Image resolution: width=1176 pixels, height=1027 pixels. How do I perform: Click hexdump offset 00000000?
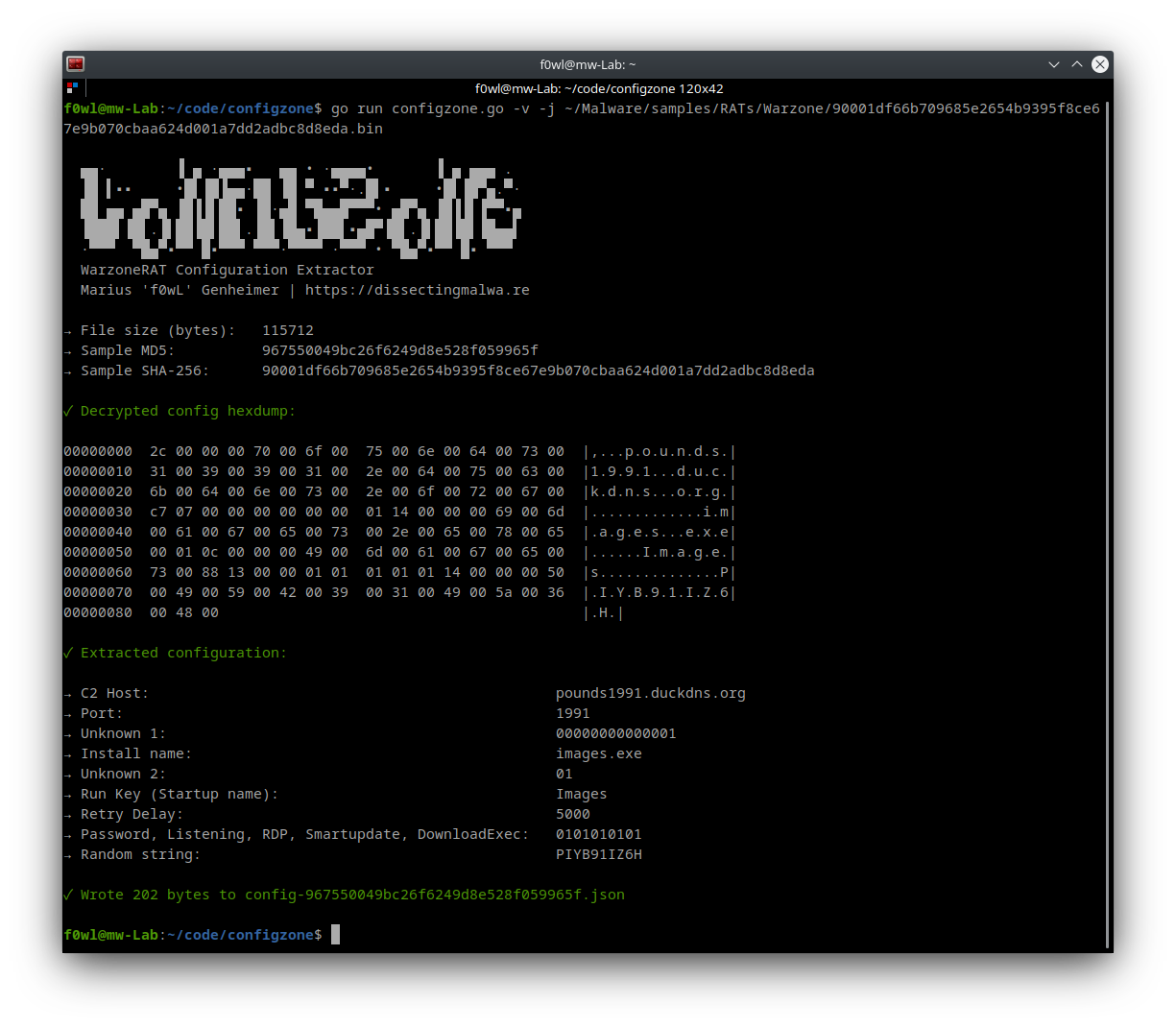(98, 451)
